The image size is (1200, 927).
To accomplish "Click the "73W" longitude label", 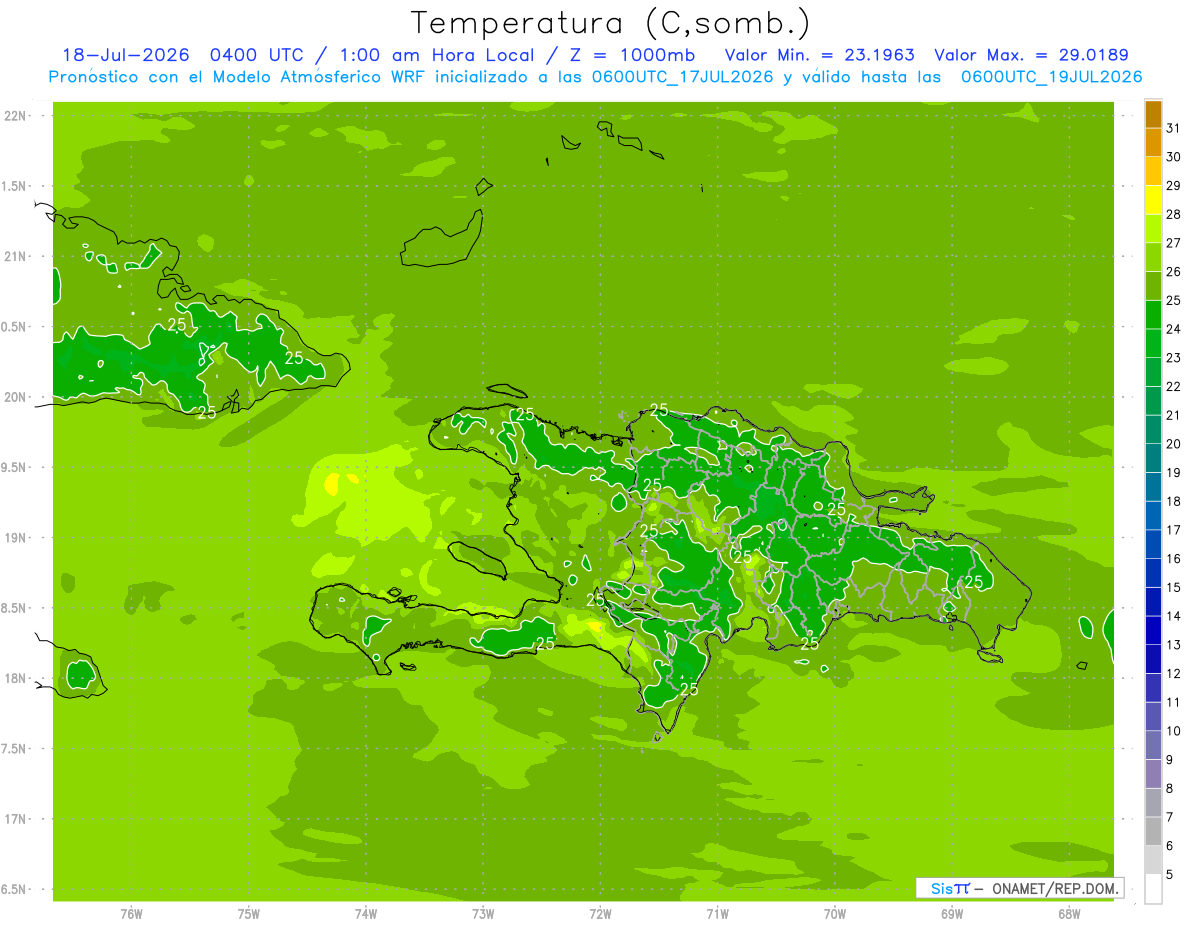I will coord(483,914).
